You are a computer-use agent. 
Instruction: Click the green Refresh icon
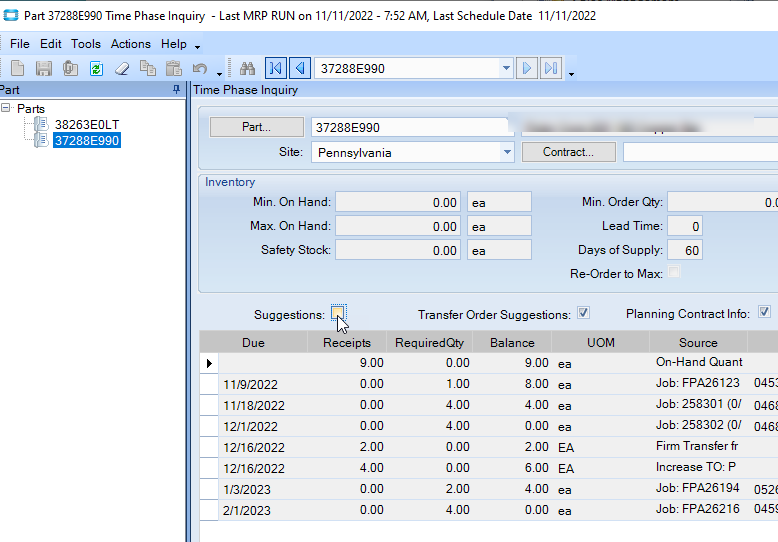coord(96,68)
